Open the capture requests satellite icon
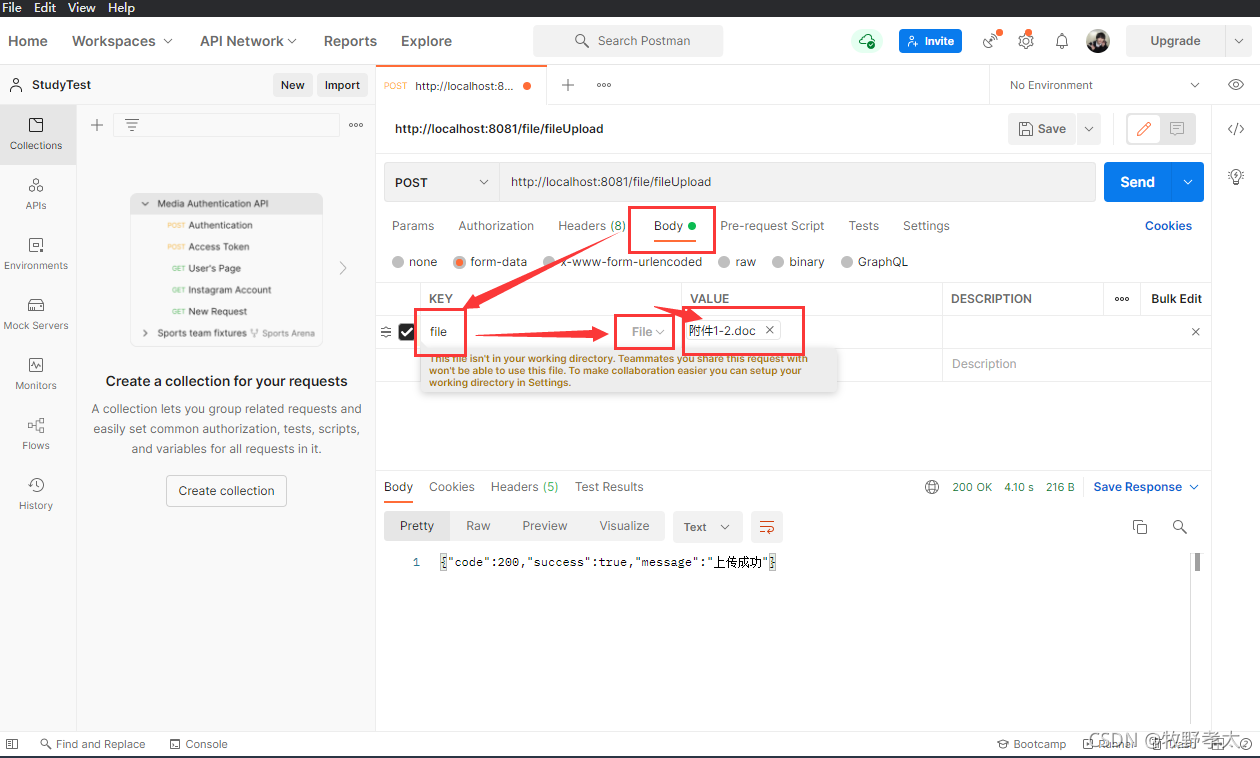The height and width of the screenshot is (758, 1260). [x=991, y=41]
